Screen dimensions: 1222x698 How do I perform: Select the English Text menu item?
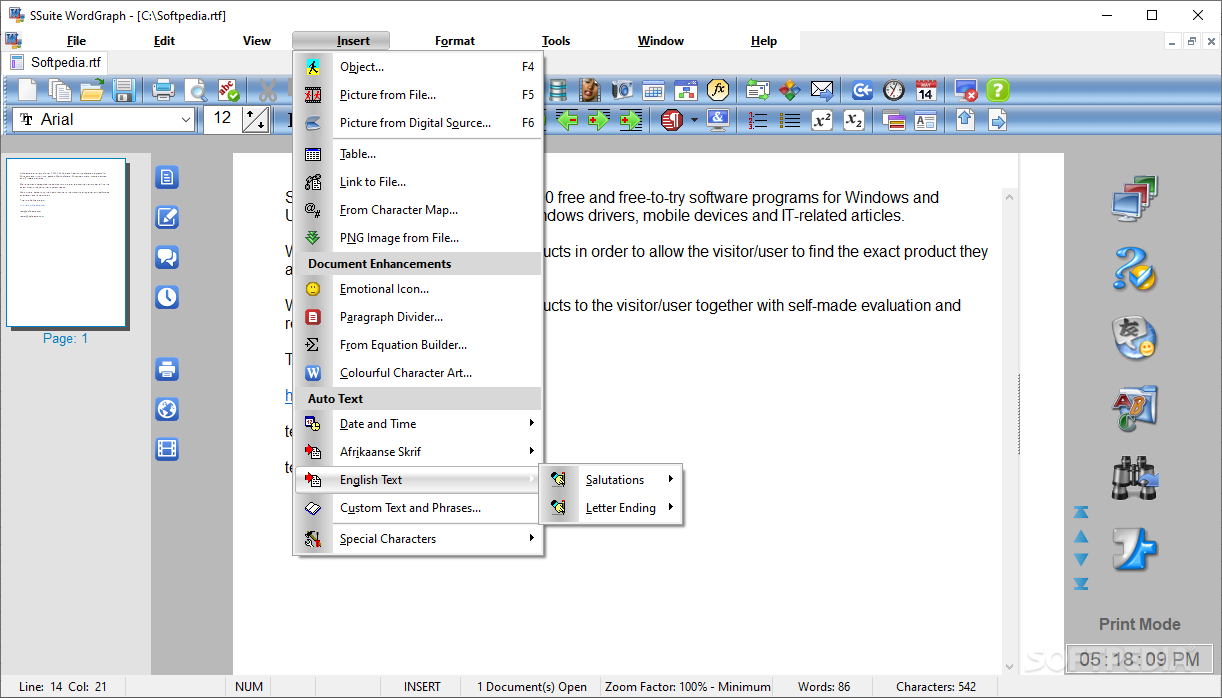click(x=419, y=480)
